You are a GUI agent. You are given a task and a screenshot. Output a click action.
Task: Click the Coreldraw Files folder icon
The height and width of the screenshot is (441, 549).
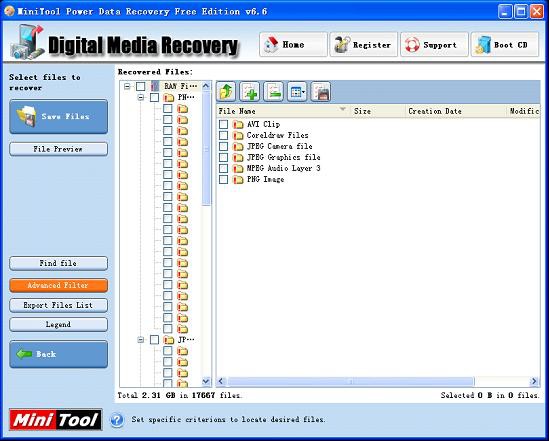[x=238, y=135]
